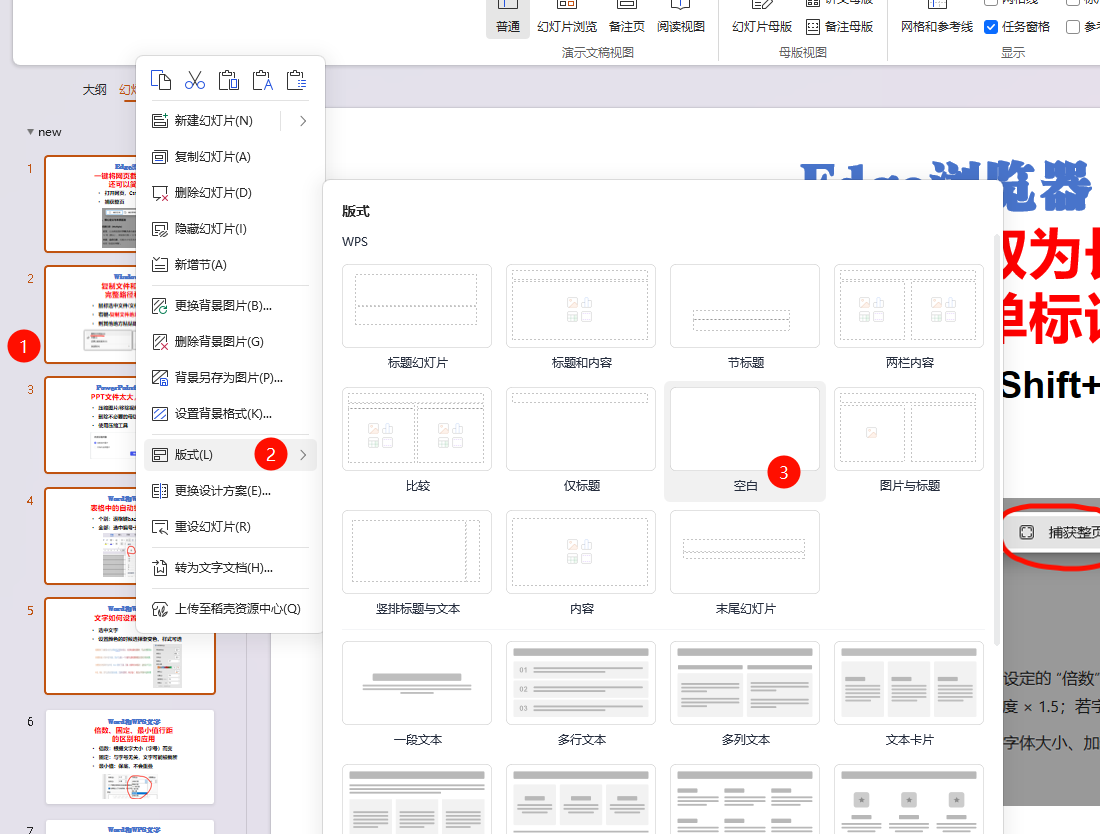Viewport: 1100px width, 834px height.
Task: Apply the 标题幻灯片 layout
Action: pyautogui.click(x=417, y=306)
